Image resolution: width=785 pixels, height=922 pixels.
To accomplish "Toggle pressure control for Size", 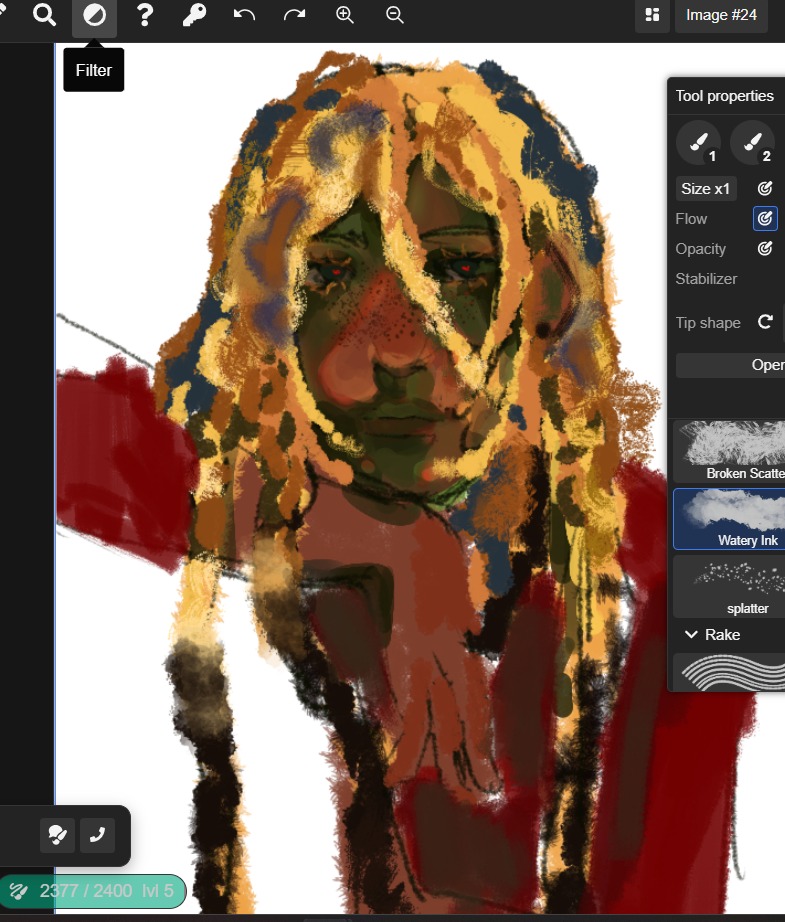I will (764, 189).
